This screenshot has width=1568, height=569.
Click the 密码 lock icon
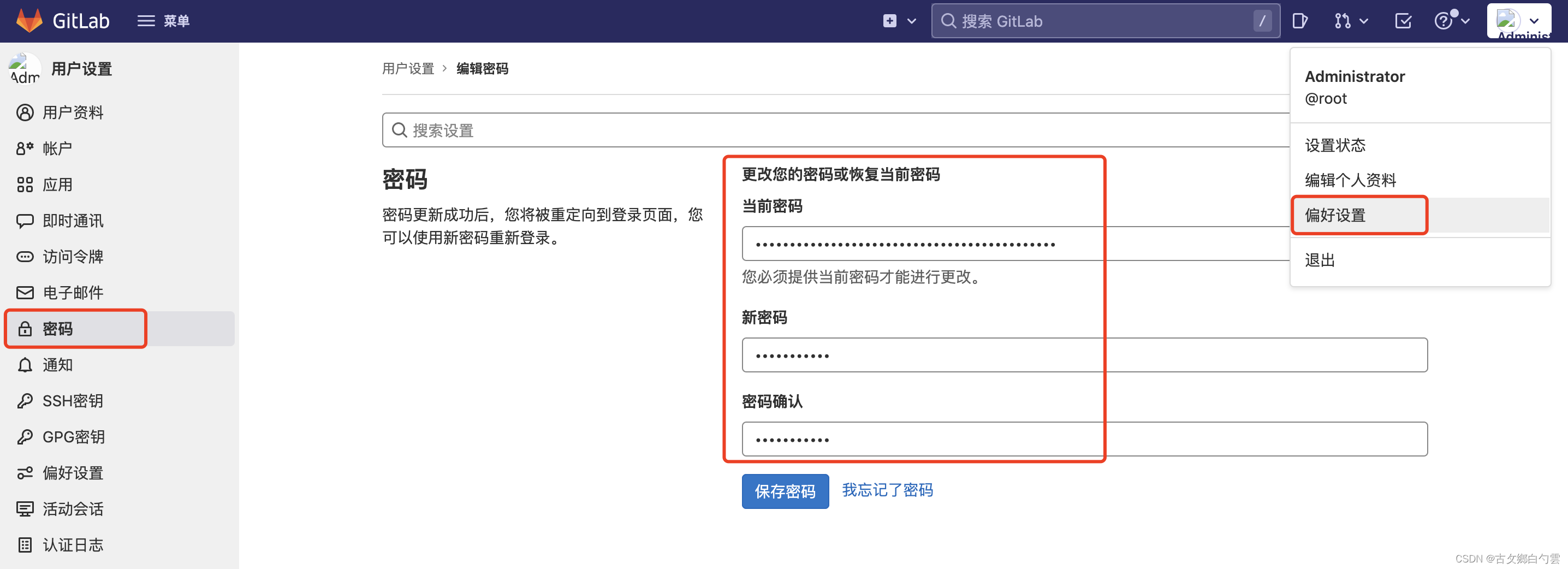point(25,329)
